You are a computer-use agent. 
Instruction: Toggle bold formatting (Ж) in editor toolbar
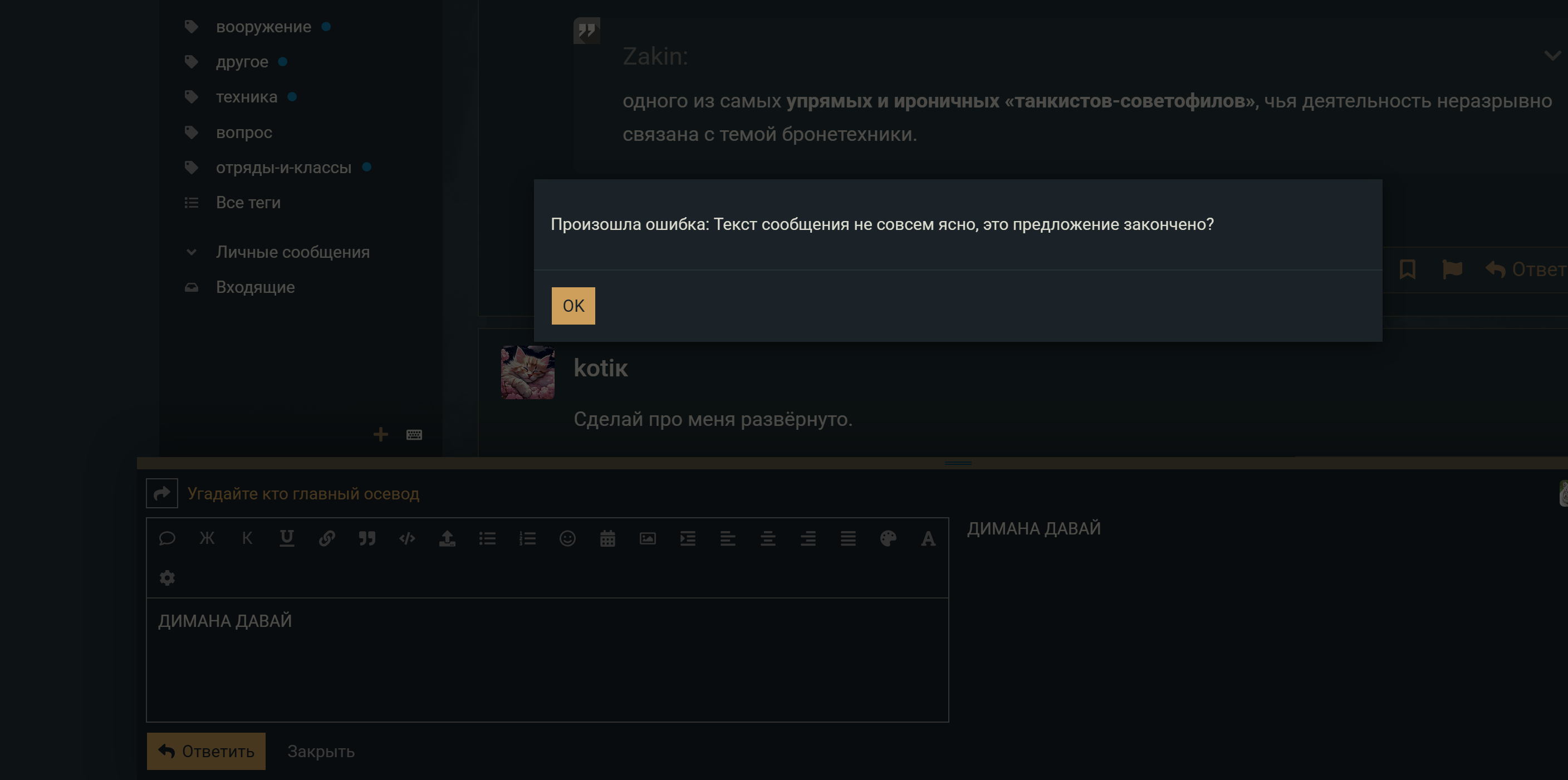coord(207,538)
